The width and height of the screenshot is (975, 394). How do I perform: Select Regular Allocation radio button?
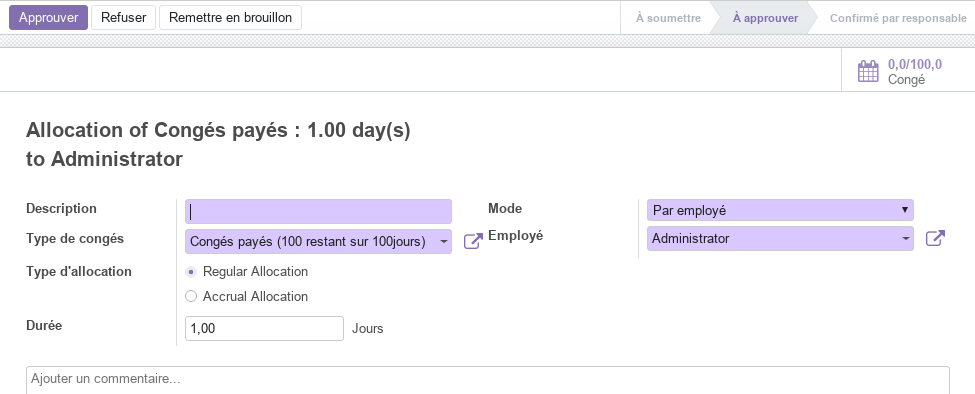[191, 272]
